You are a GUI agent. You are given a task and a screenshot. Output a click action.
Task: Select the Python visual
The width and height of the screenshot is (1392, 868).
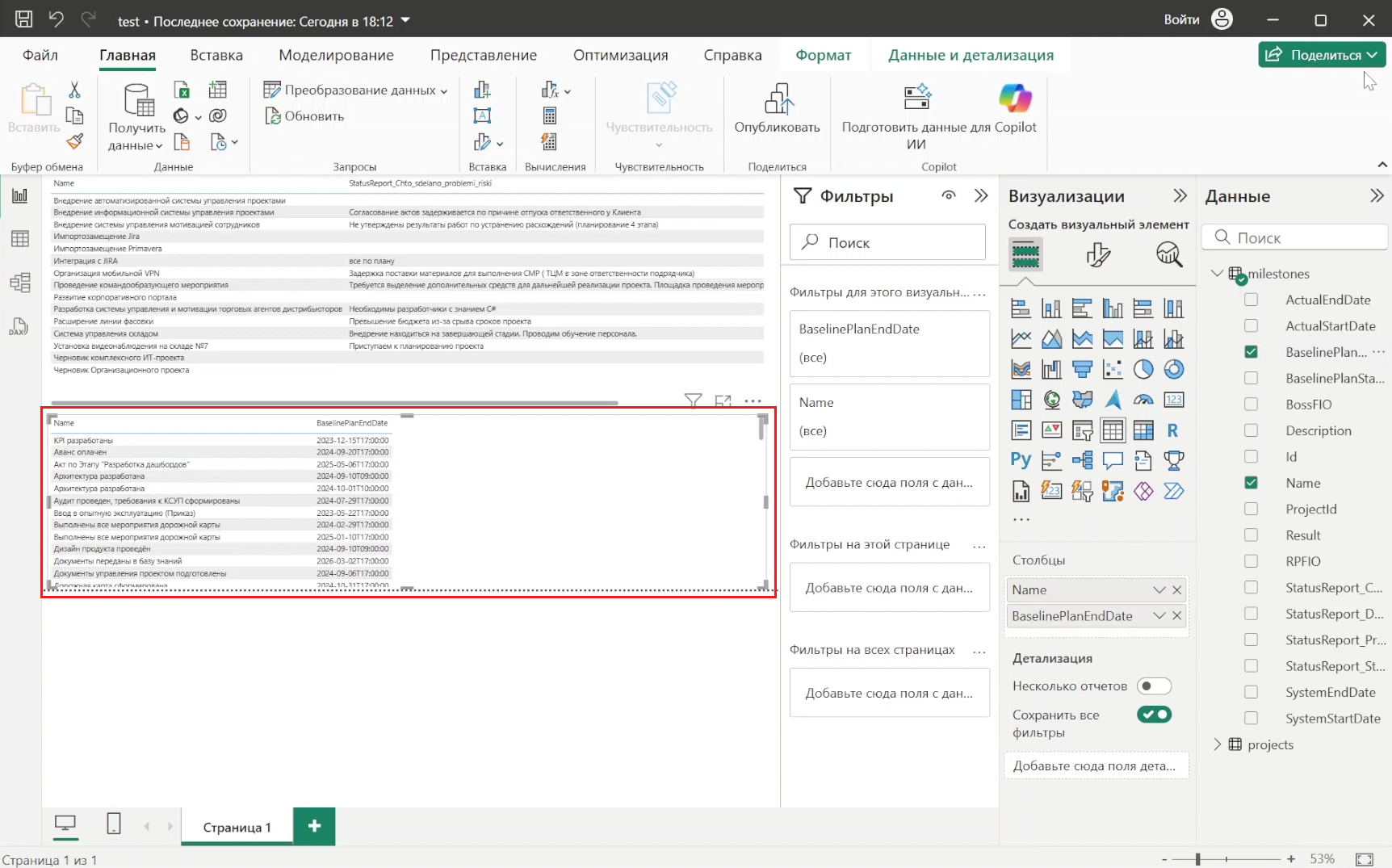[1021, 460]
